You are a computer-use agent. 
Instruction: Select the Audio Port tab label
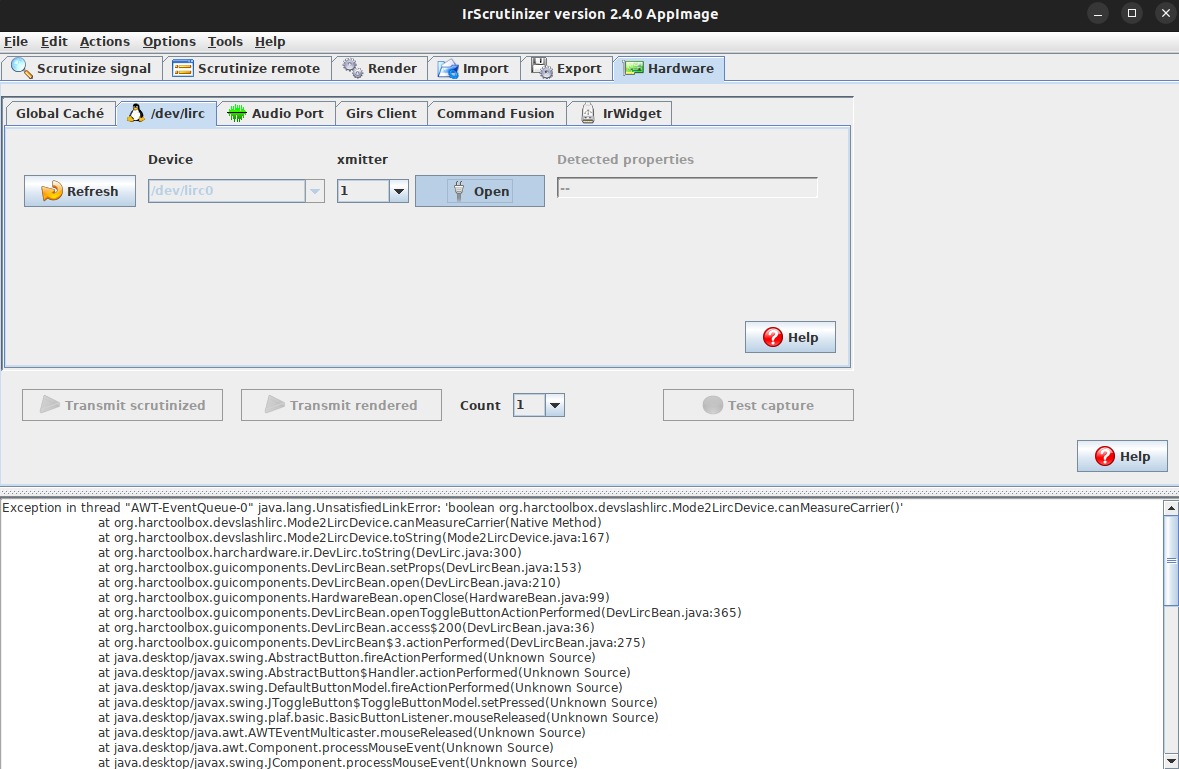point(287,114)
